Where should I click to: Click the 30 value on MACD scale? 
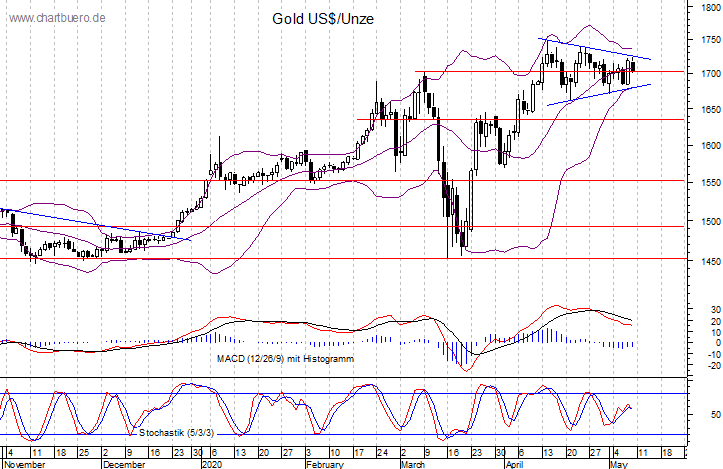[x=716, y=309]
